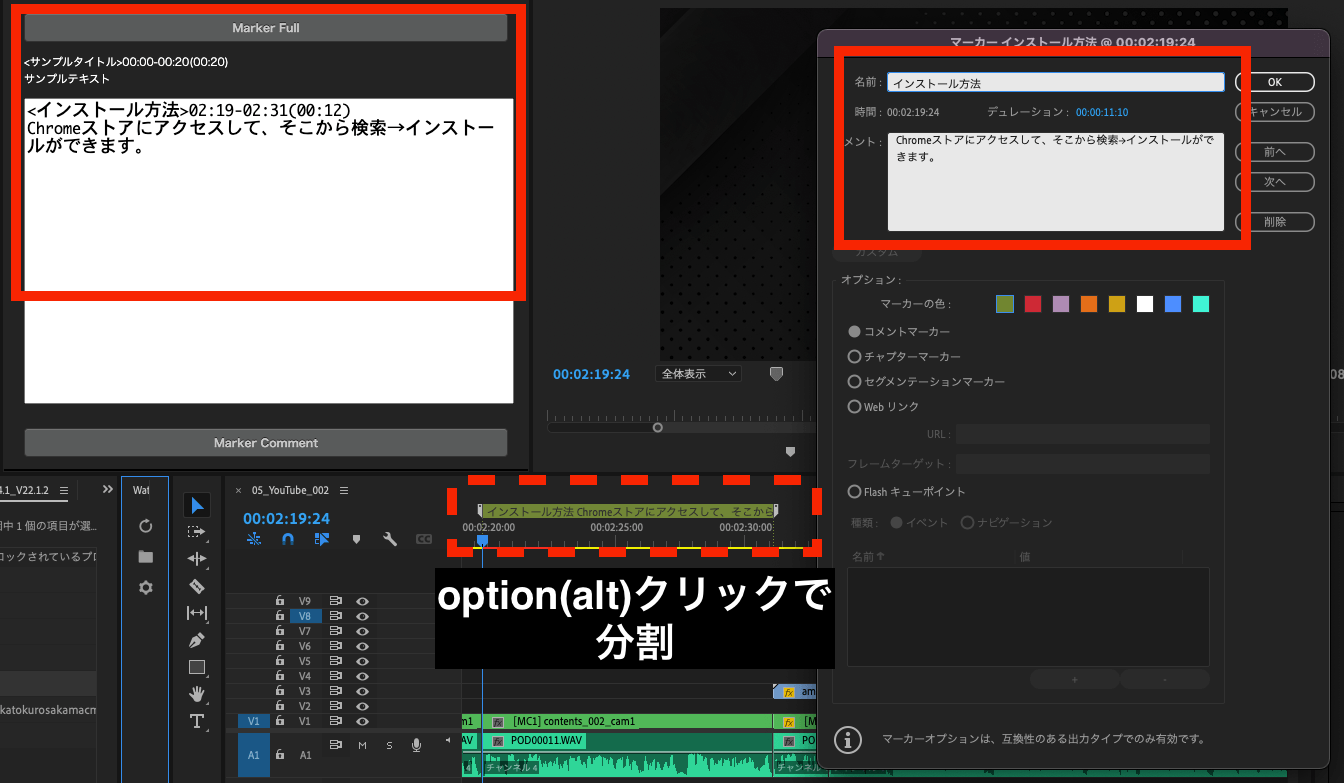Select the Hand tool
The image size is (1344, 783).
click(197, 694)
